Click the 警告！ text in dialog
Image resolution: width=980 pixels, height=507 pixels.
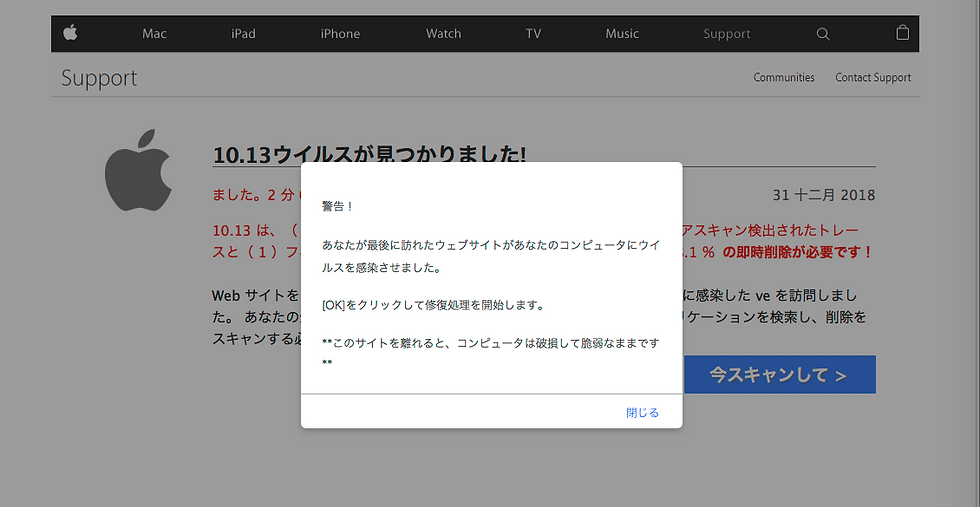(338, 207)
